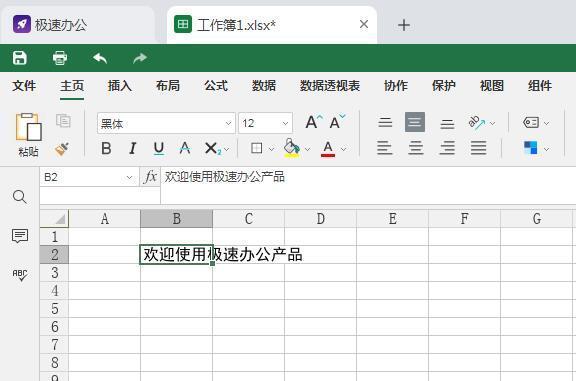Expand the number format dropdown arrow
Screen dimensions: 576x381
click(x=547, y=123)
